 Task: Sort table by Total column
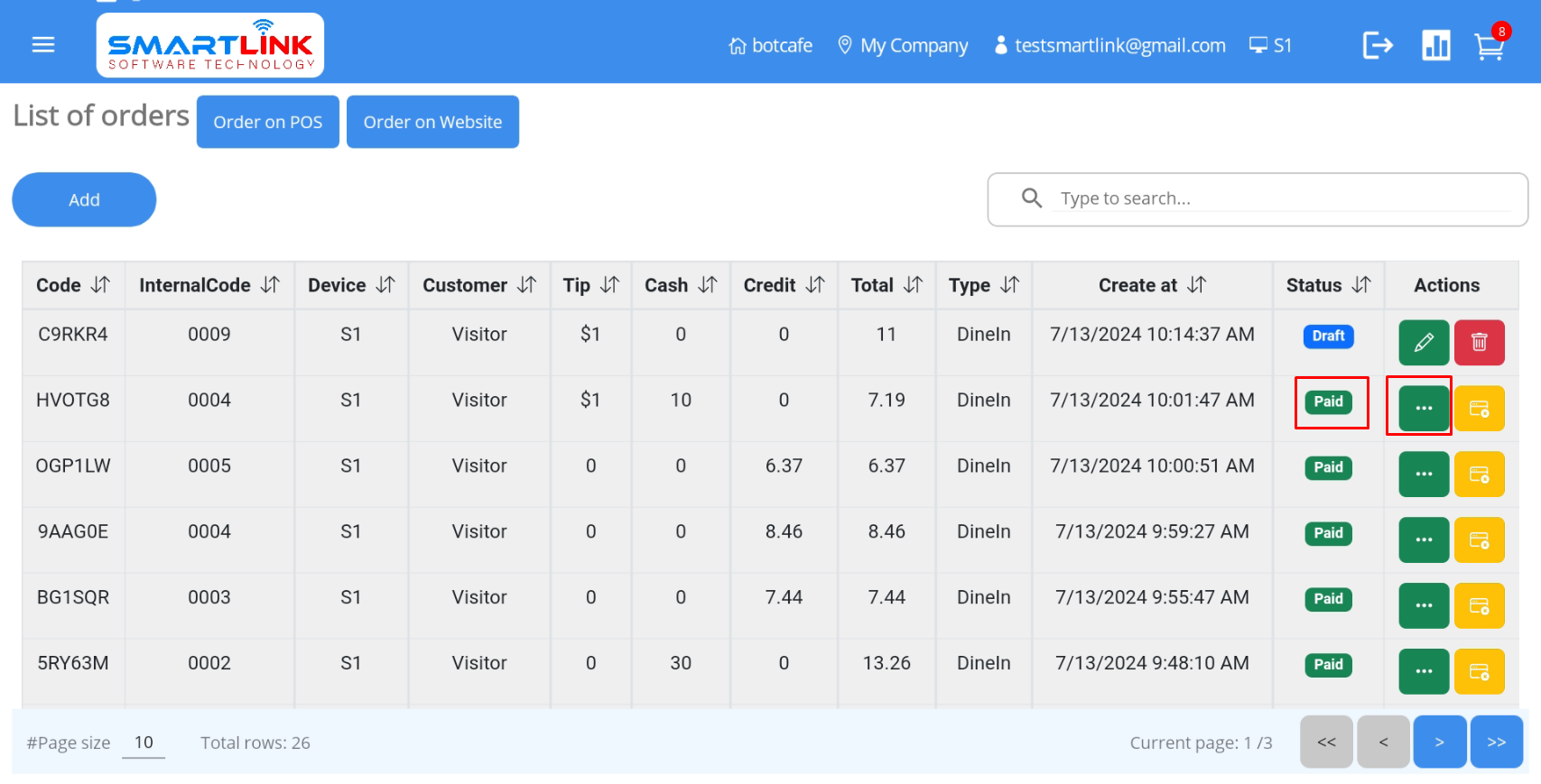point(913,285)
